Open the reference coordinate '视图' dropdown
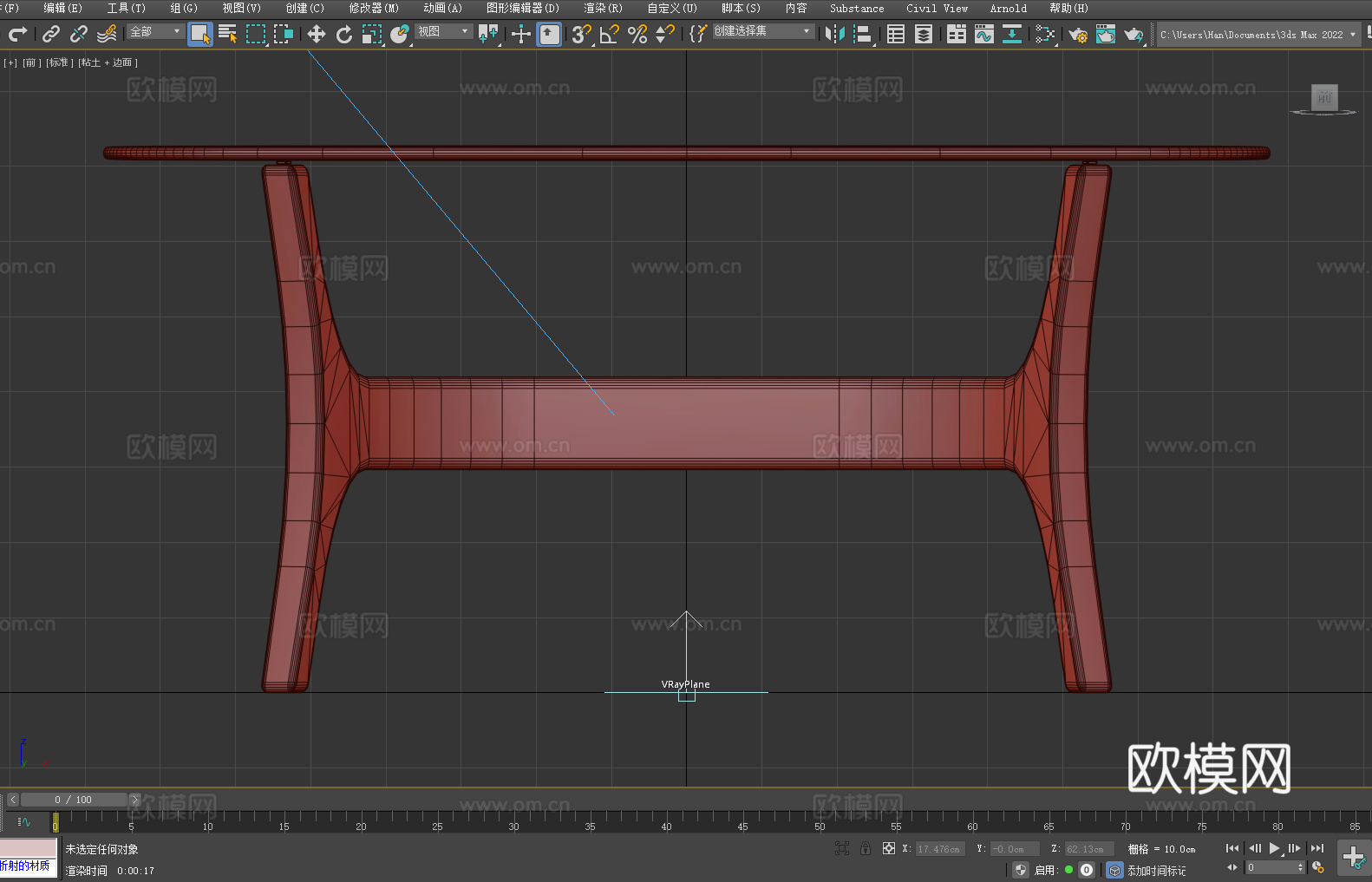Image resolution: width=1372 pixels, height=882 pixels. tap(443, 31)
